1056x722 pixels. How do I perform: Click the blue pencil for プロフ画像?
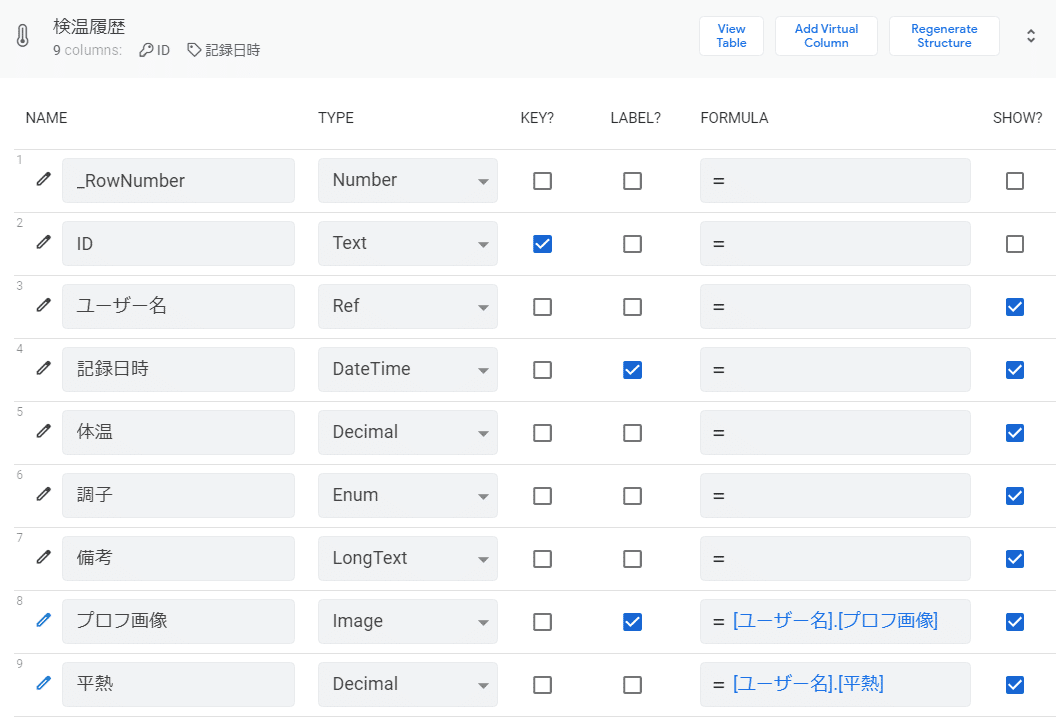[x=43, y=621]
